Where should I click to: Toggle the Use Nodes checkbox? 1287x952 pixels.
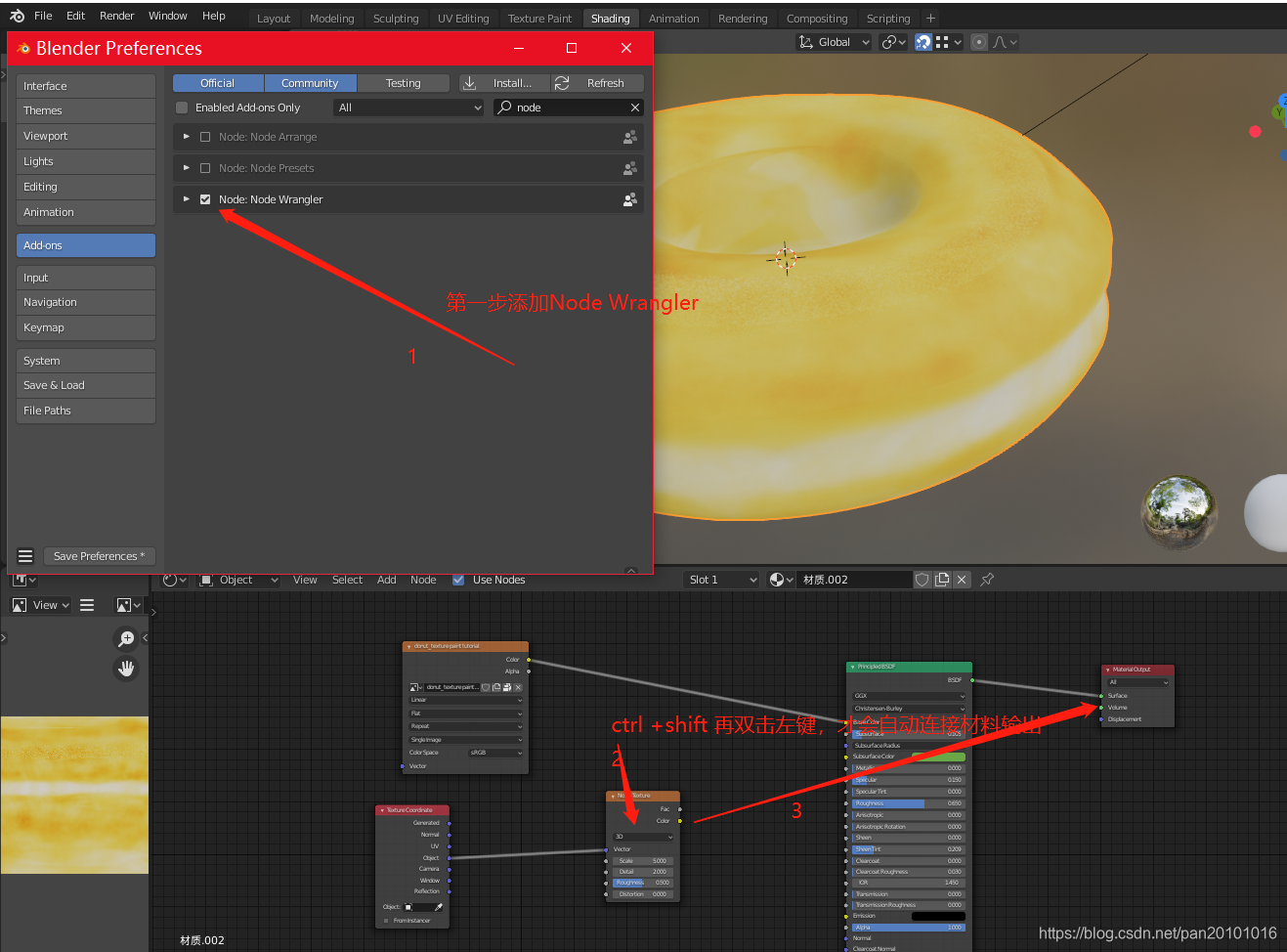click(x=458, y=580)
